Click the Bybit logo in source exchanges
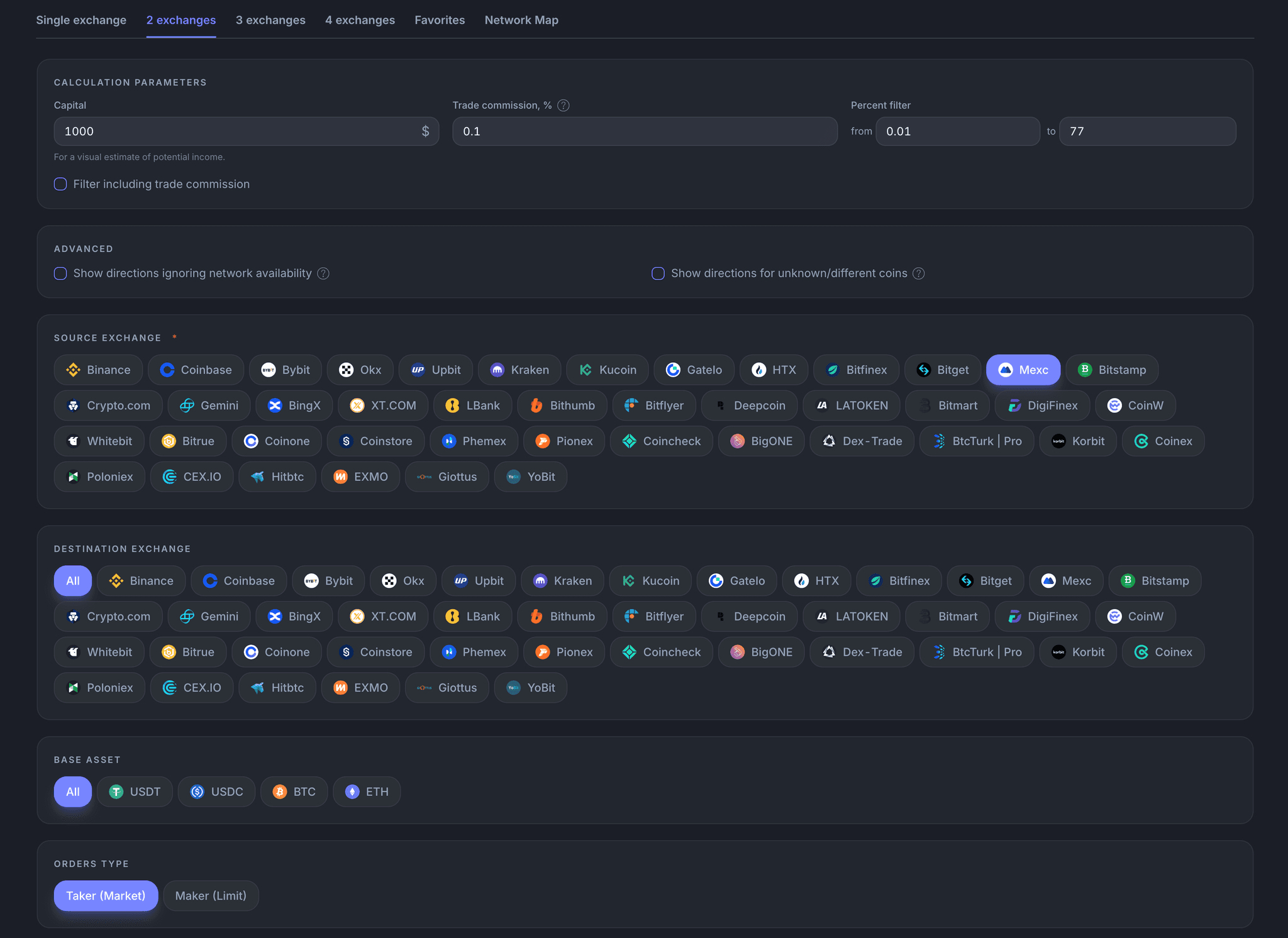1288x938 pixels. (269, 370)
